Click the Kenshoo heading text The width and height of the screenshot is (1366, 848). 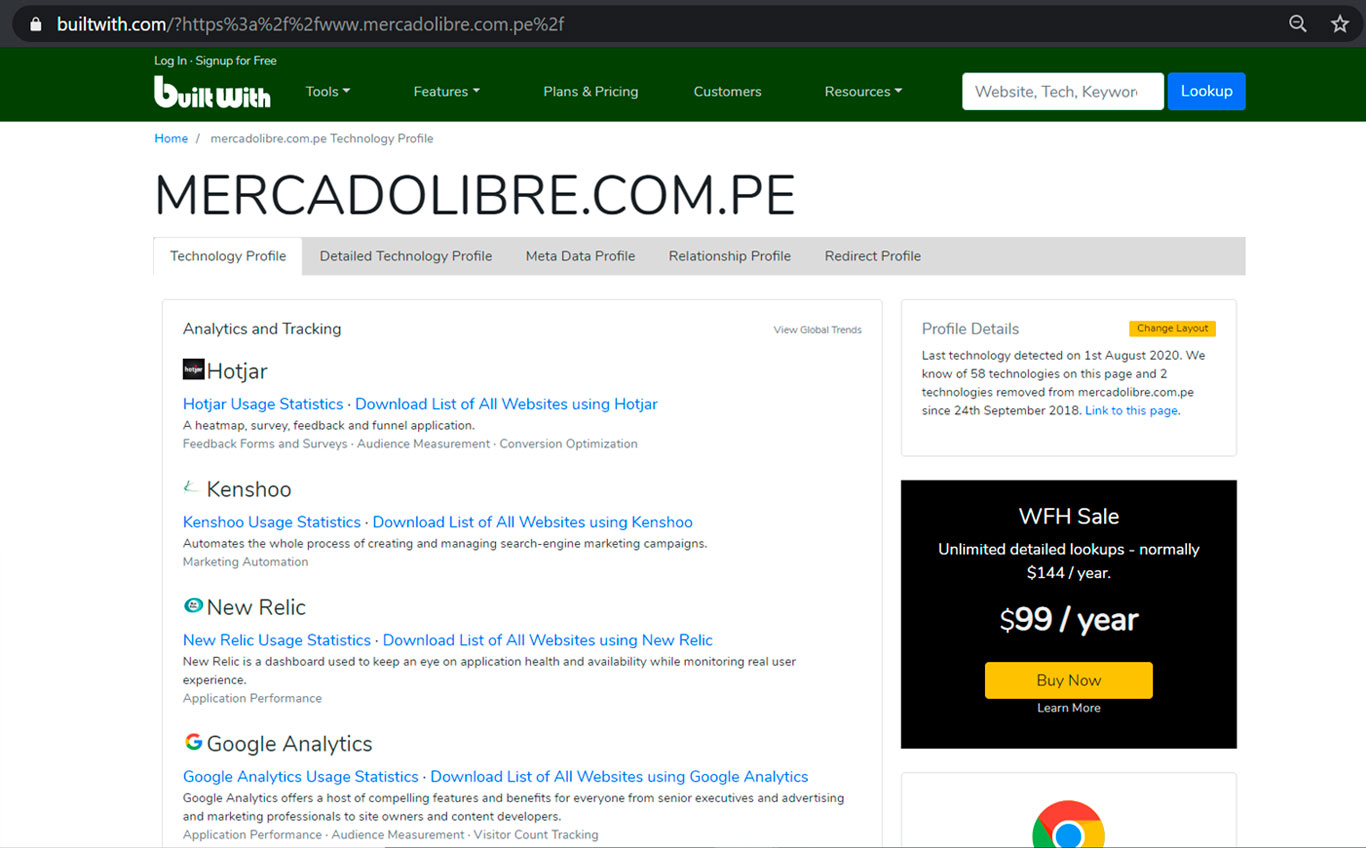(249, 489)
